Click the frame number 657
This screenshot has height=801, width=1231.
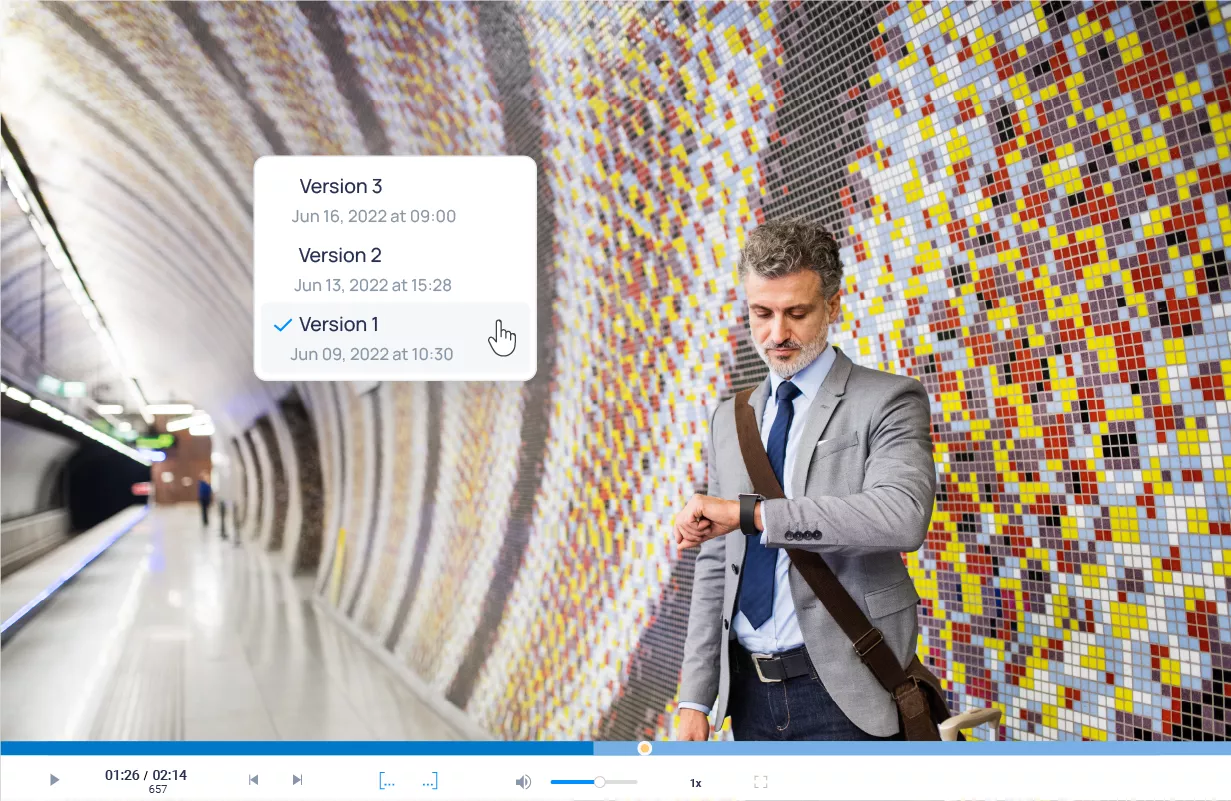click(x=157, y=790)
